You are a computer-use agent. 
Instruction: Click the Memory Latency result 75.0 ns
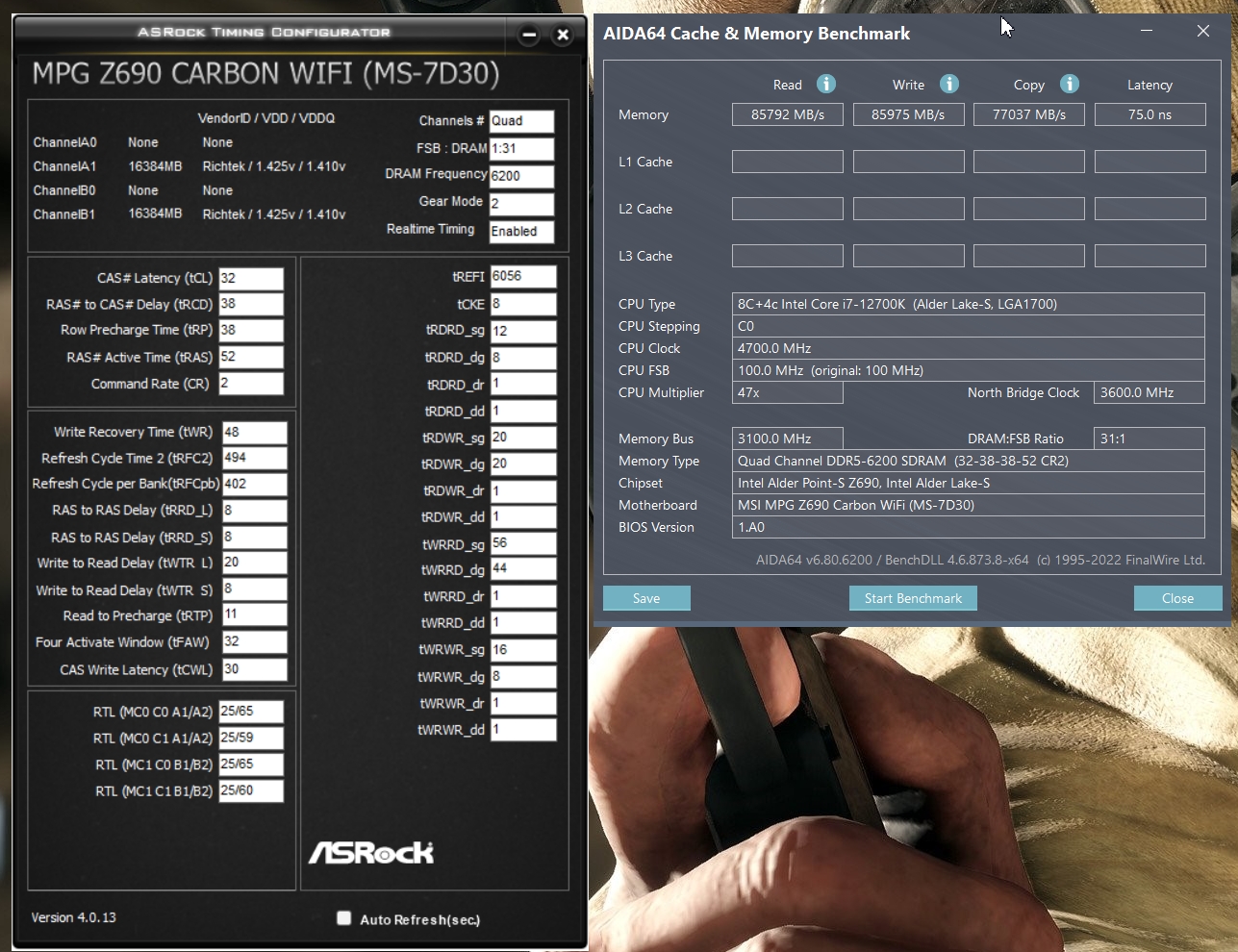tap(1150, 114)
